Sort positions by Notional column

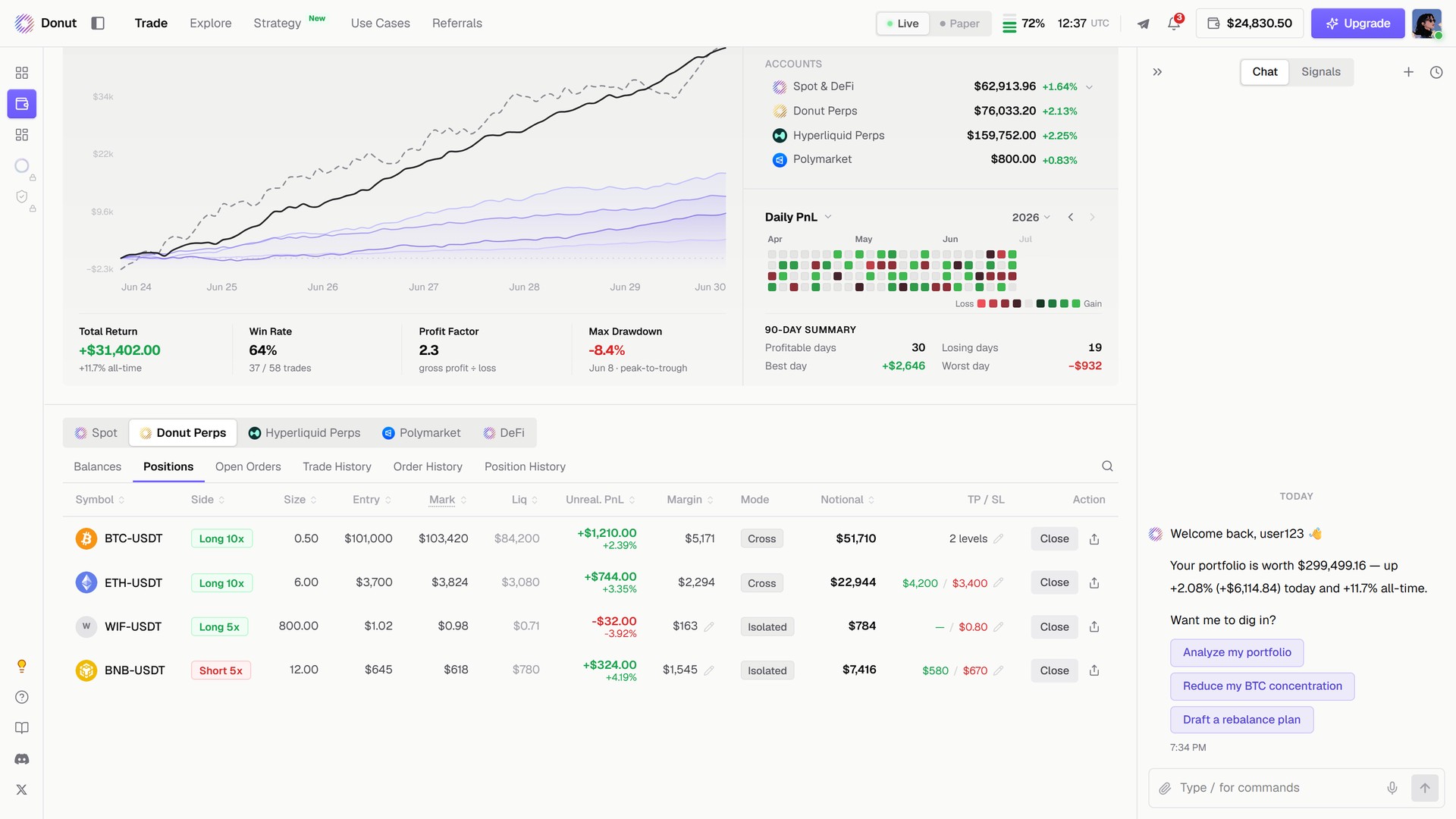coord(848,500)
